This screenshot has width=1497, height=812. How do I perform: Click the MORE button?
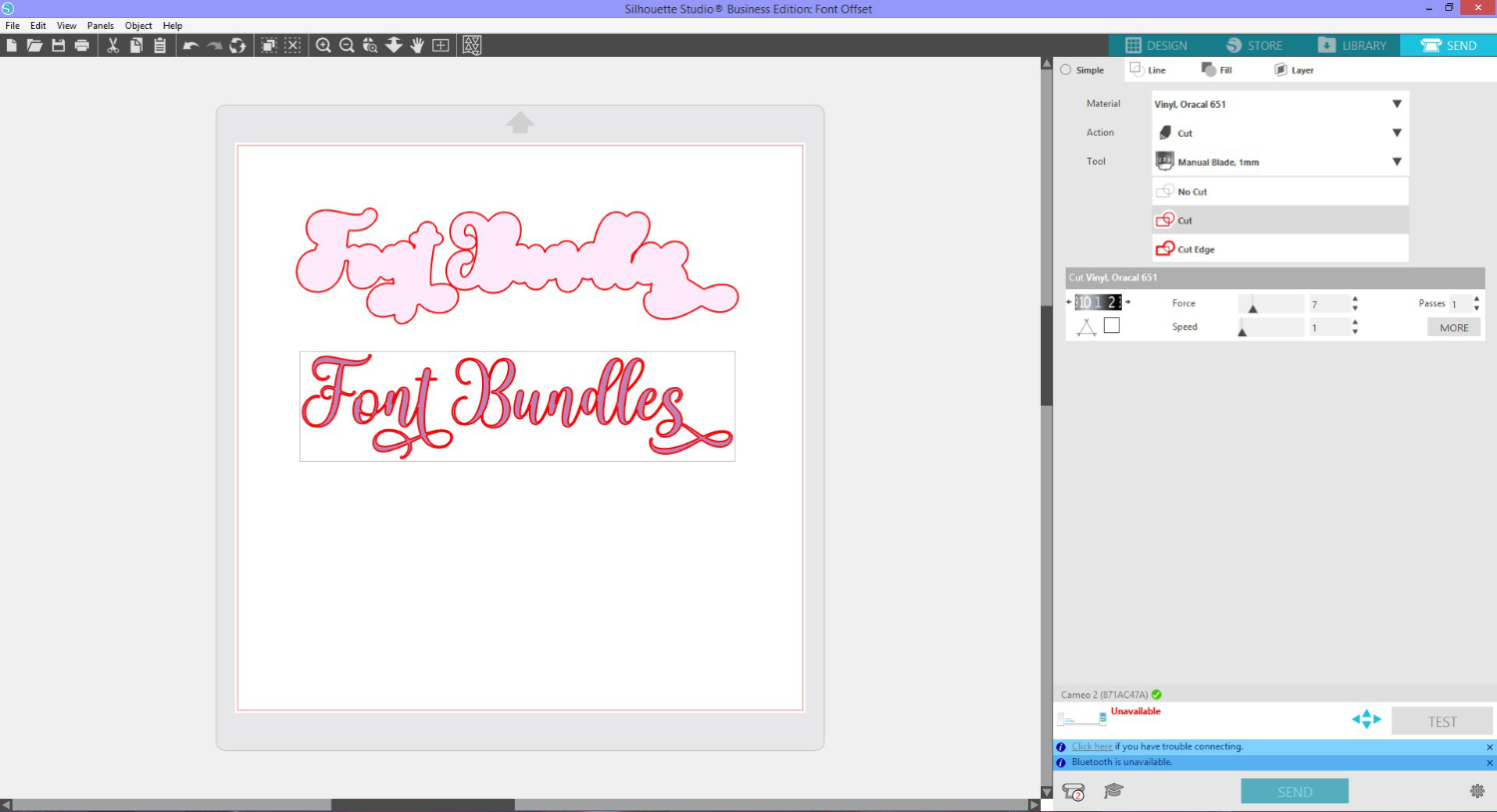click(1454, 327)
